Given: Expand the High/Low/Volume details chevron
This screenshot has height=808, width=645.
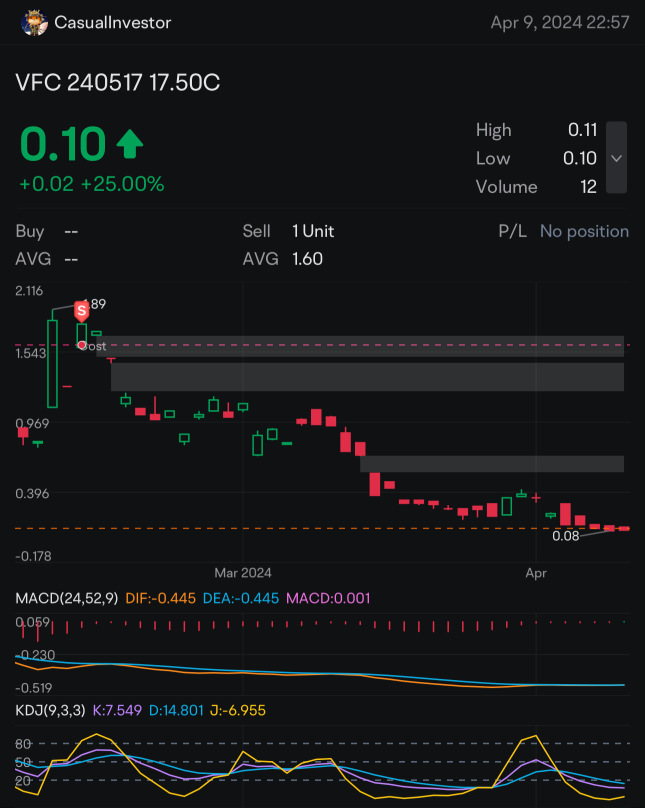Looking at the screenshot, I should point(616,158).
